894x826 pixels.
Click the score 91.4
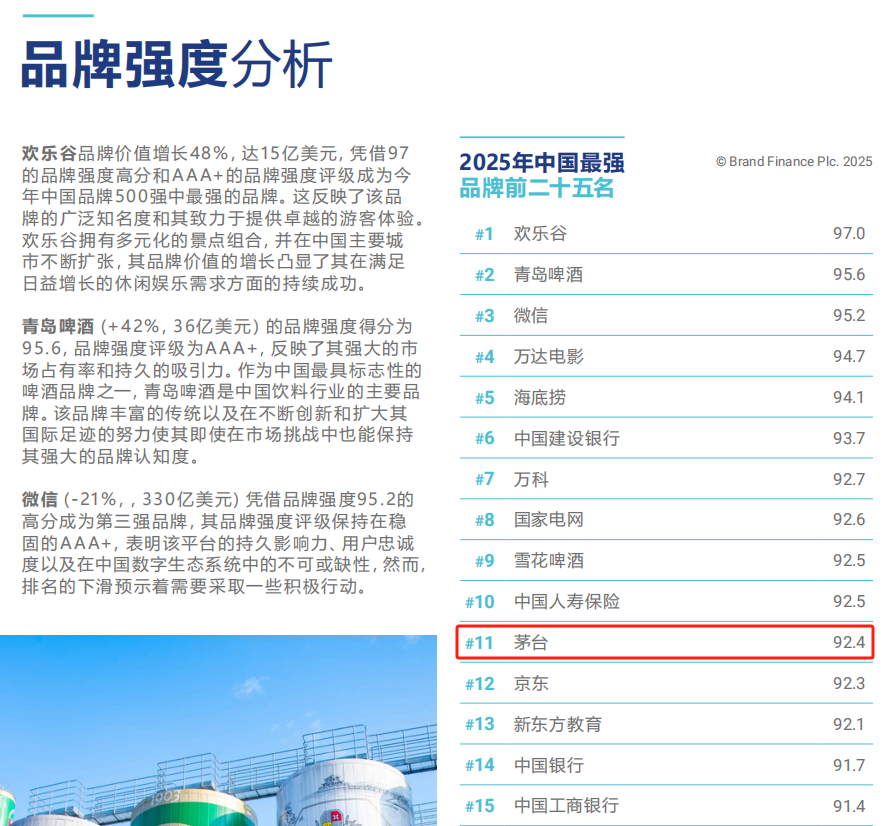(849, 806)
